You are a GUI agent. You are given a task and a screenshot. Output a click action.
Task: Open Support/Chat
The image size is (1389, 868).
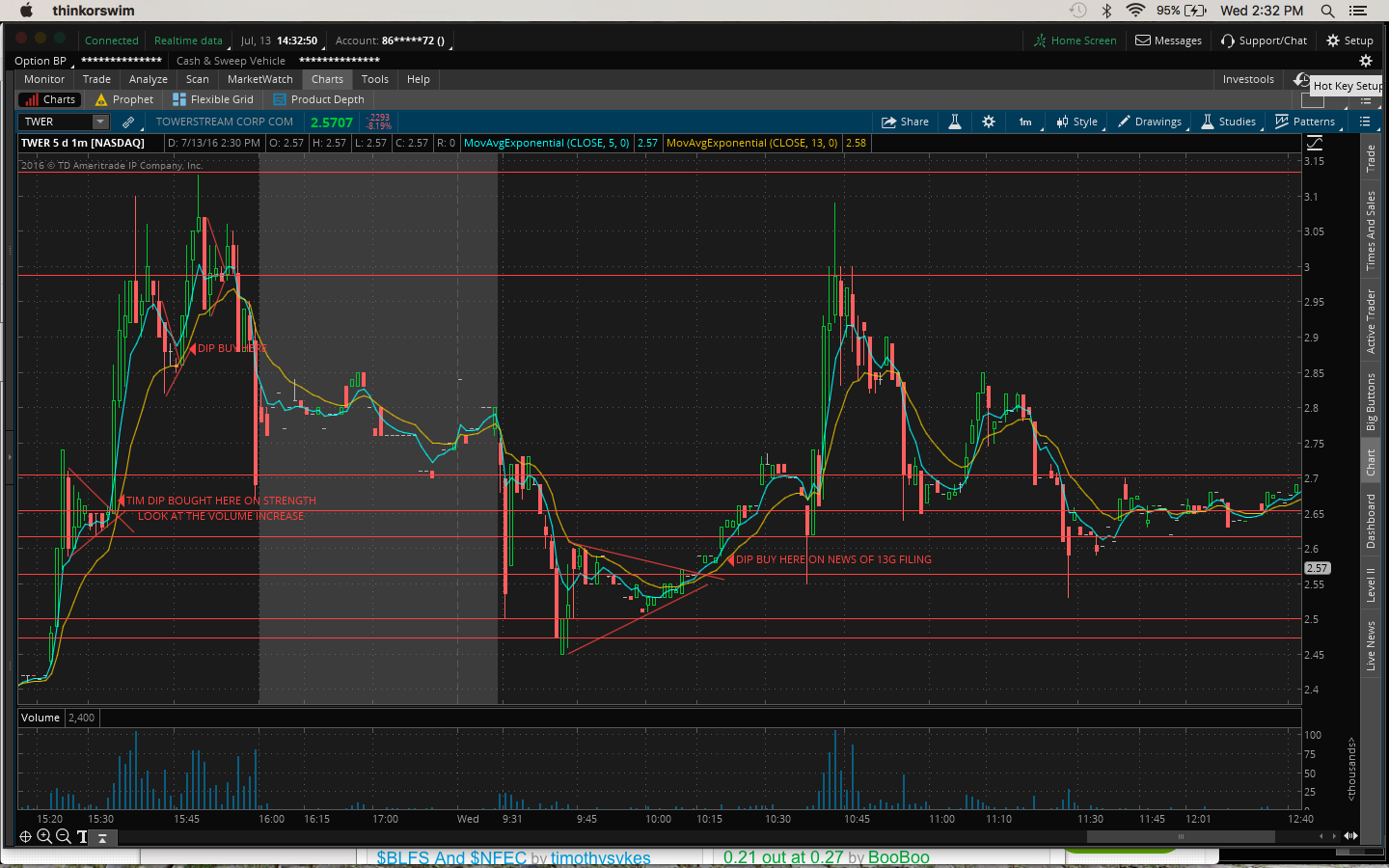1265,41
